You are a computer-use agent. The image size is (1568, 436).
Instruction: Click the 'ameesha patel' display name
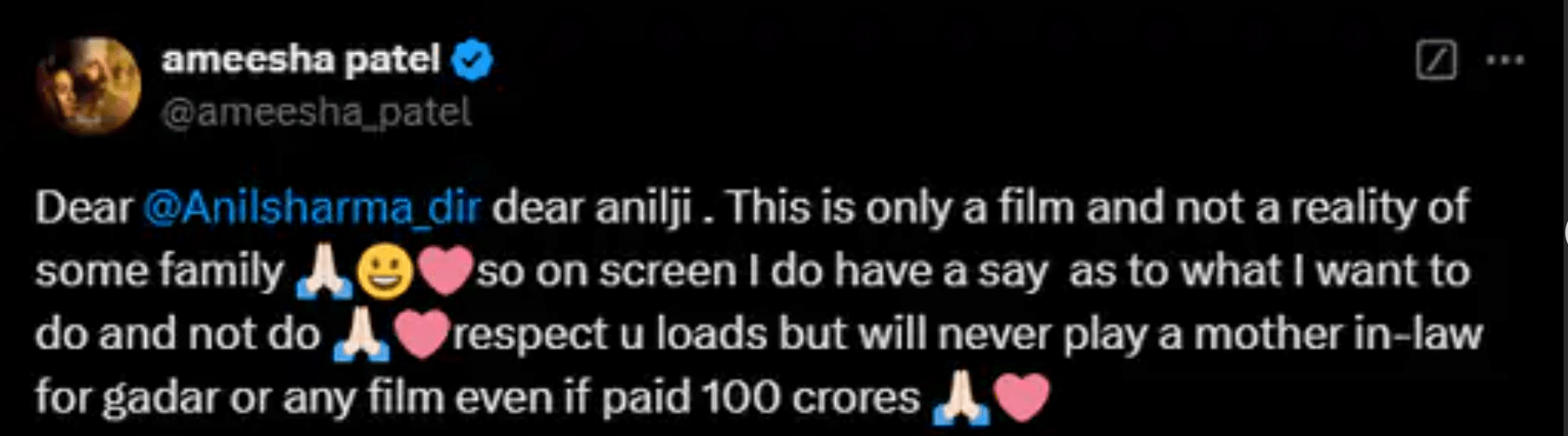301,59
